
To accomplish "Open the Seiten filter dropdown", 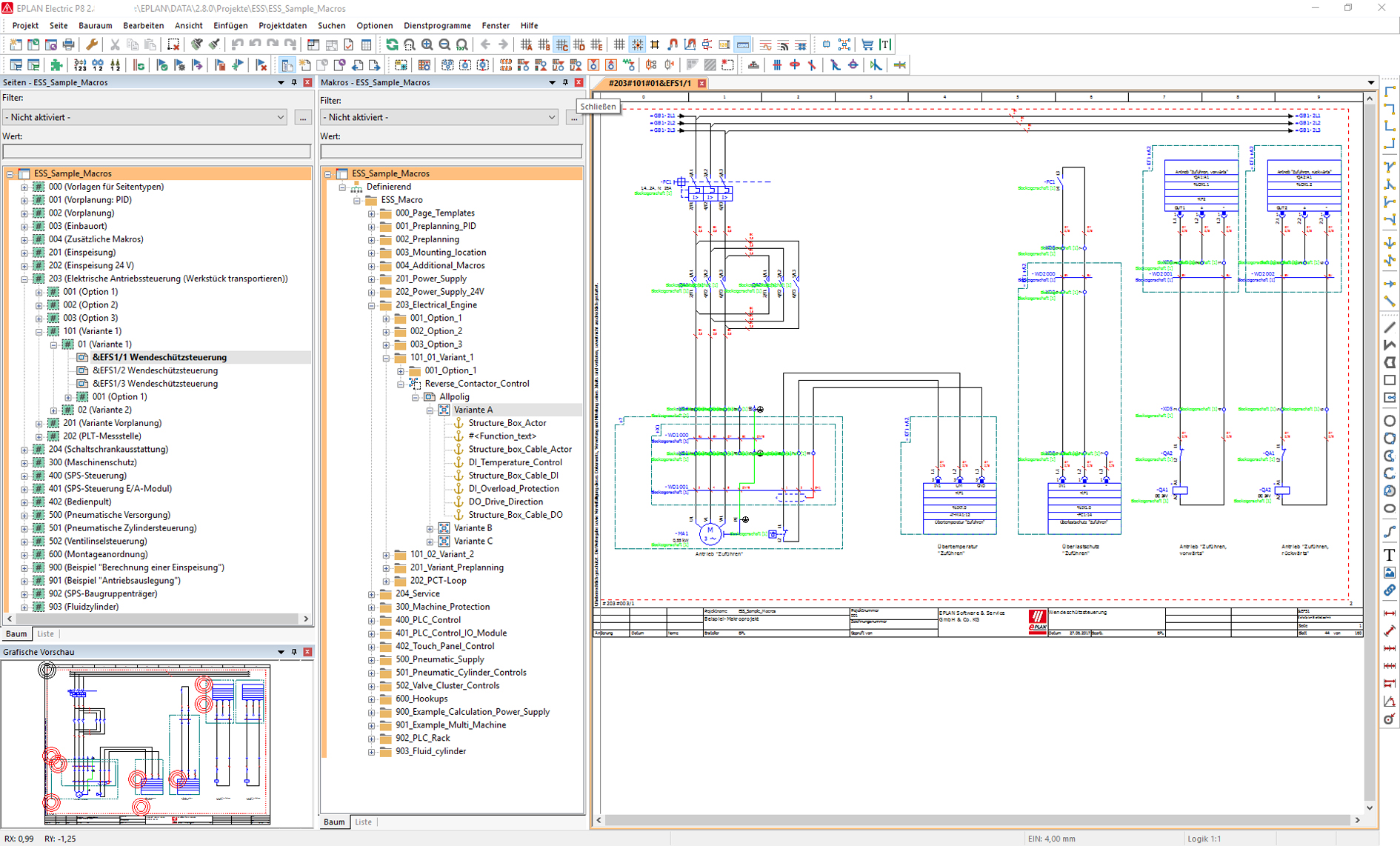I will [280, 117].
